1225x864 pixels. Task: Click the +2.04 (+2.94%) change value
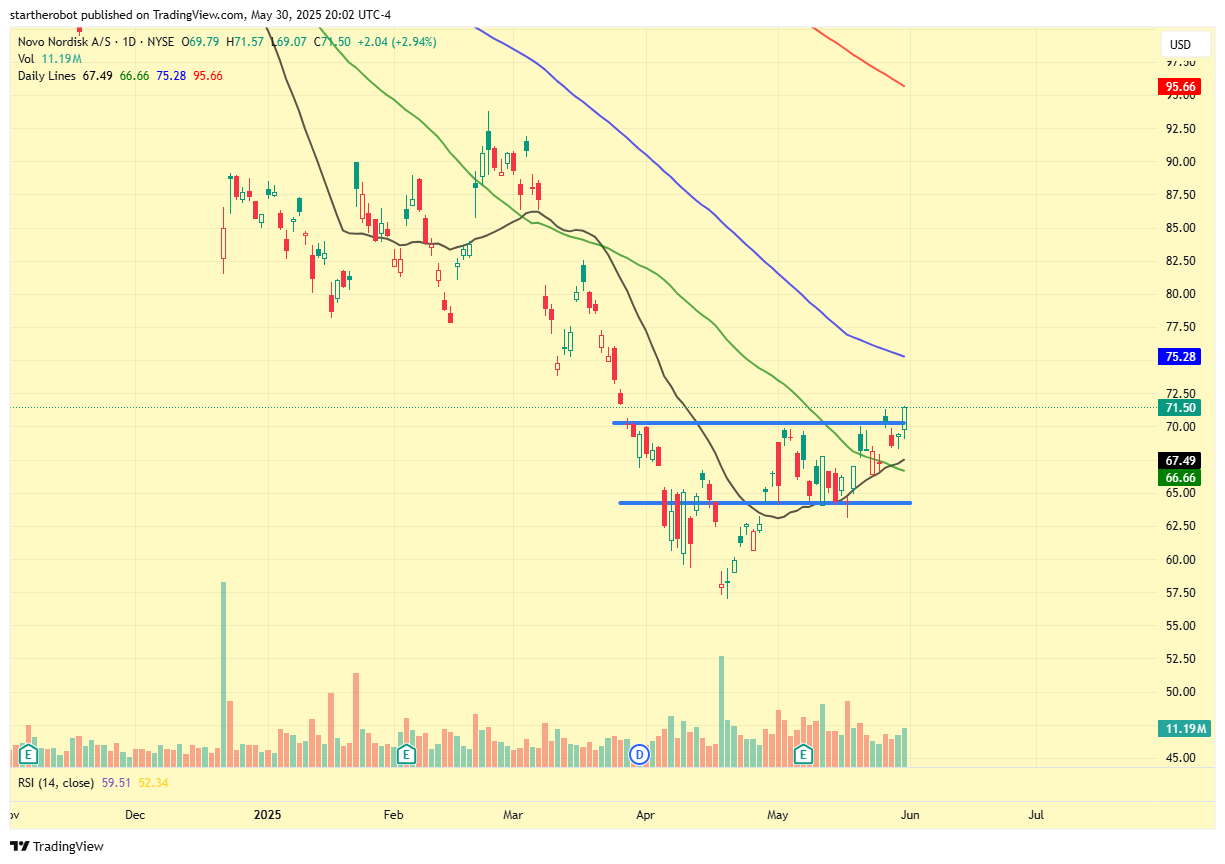coord(395,41)
